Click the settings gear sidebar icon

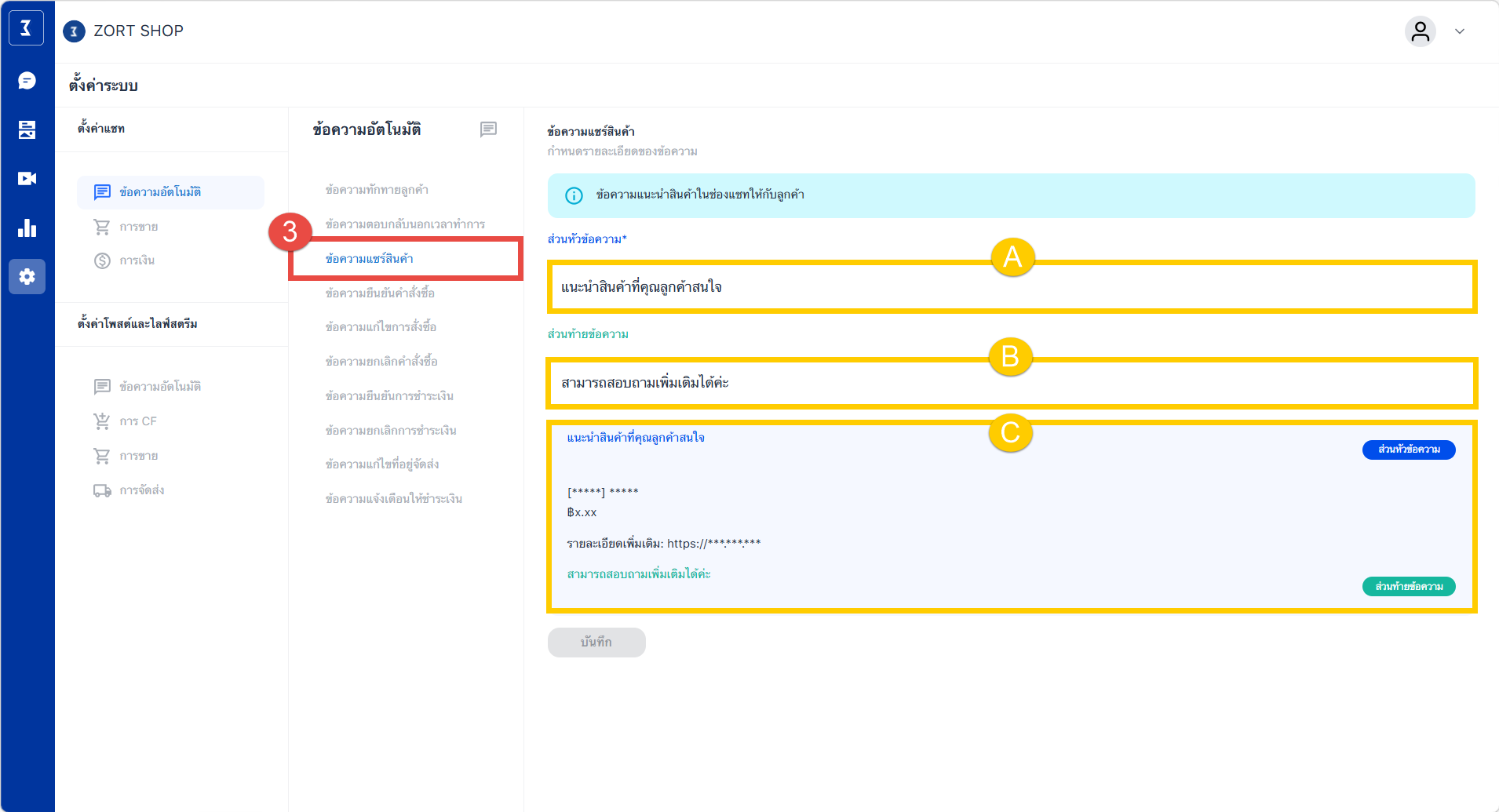click(27, 277)
